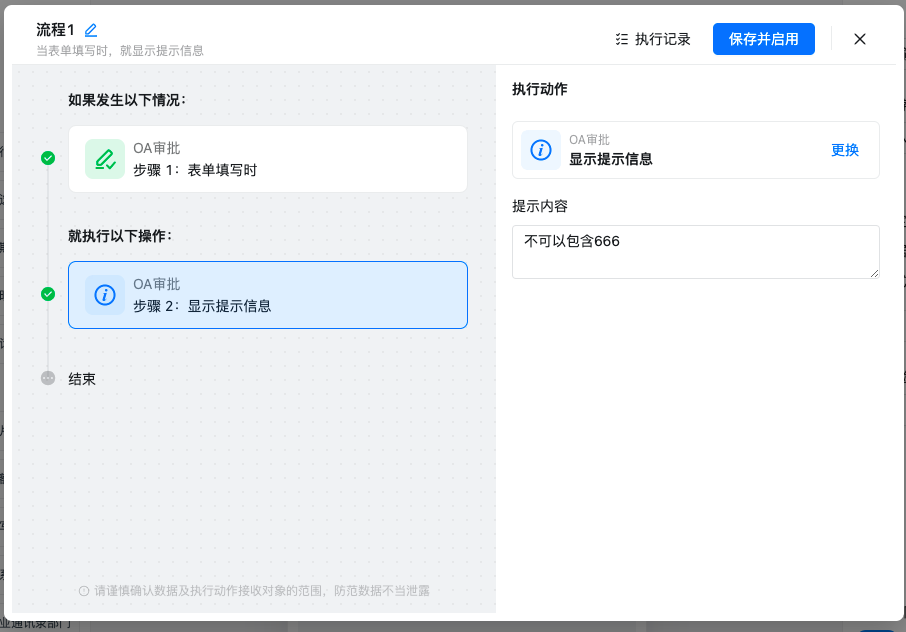Click the 显示提示信息 action name on right
The image size is (906, 632).
tap(611, 158)
